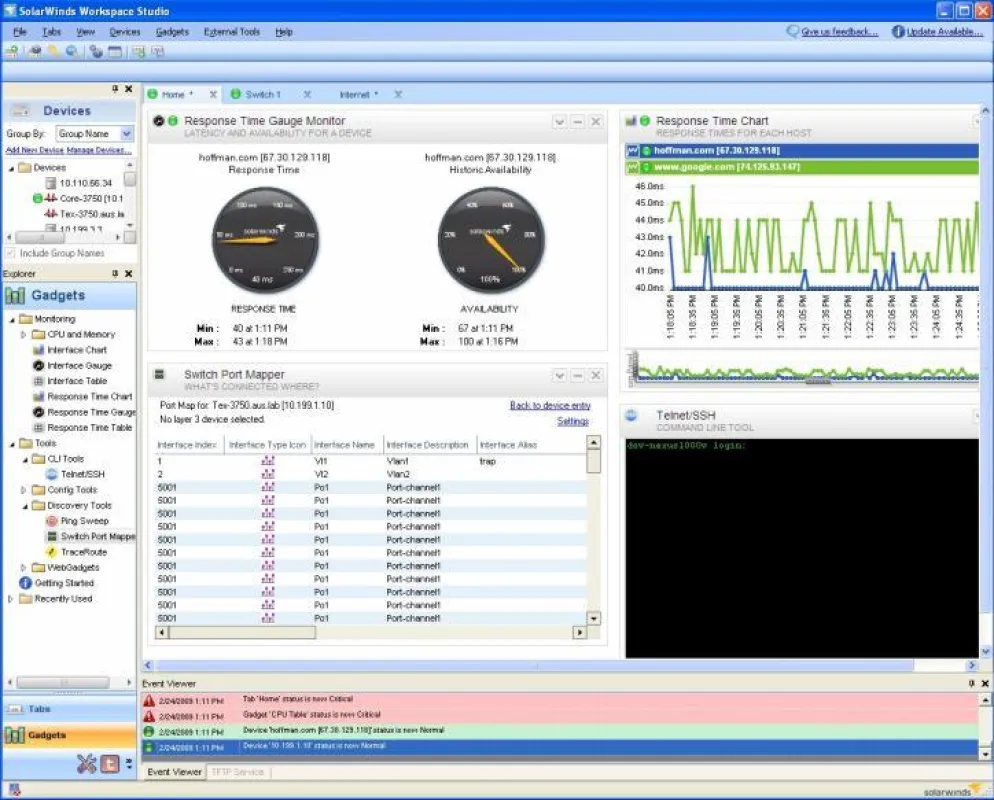
Task: Open Response Time Gauge Monitor options chevron
Action: coord(560,121)
